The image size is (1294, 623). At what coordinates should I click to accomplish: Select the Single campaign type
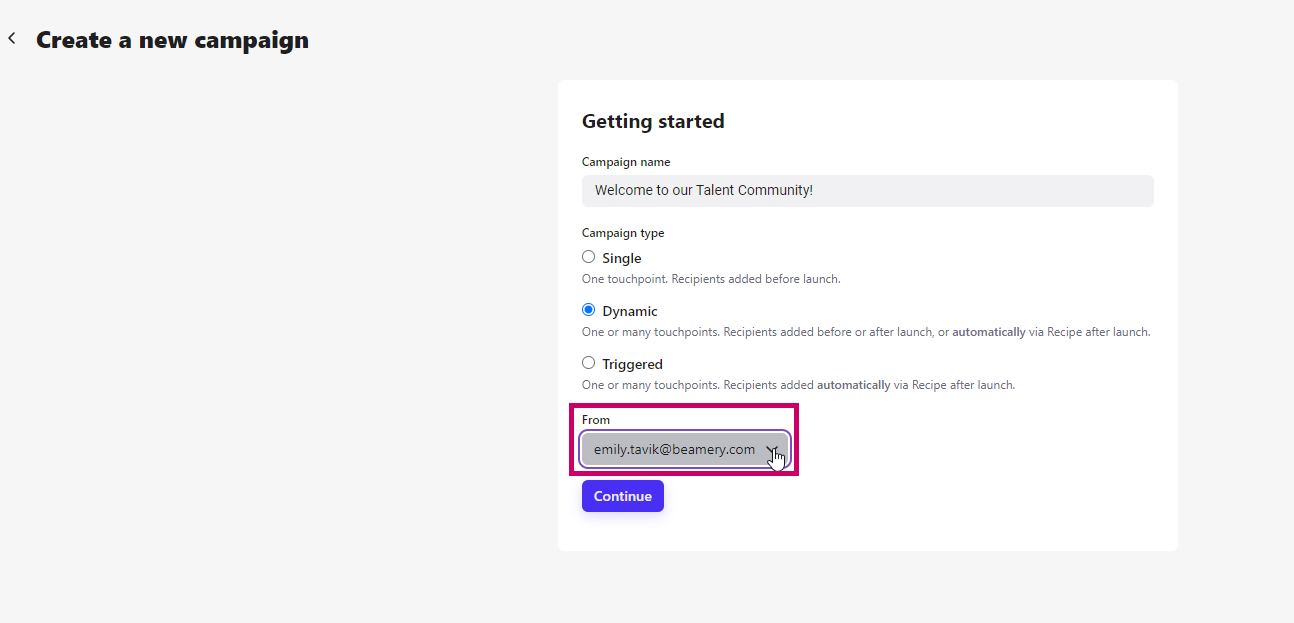(x=588, y=257)
